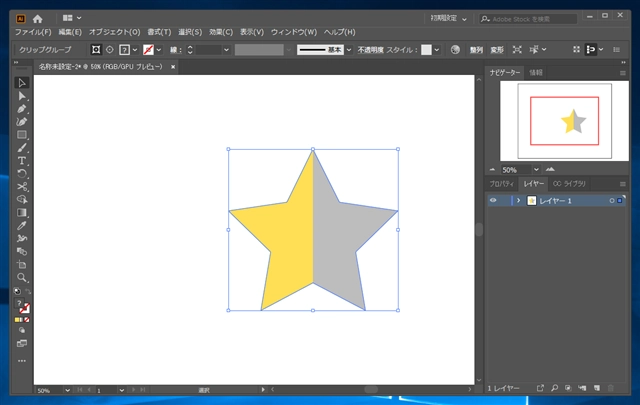This screenshot has width=640, height=405.
Task: Open the ウィンドウ(W) menu
Action: point(294,32)
